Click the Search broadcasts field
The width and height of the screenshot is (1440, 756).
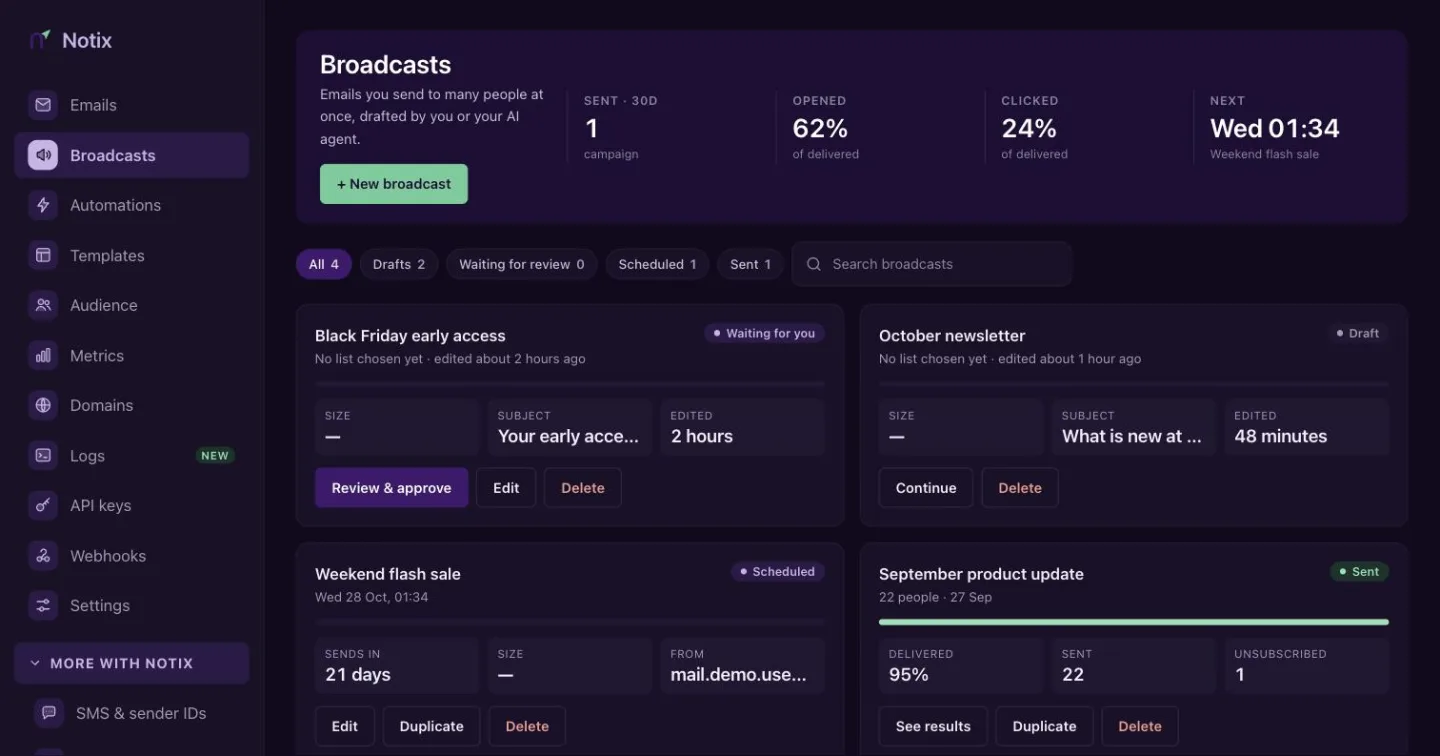coord(932,264)
